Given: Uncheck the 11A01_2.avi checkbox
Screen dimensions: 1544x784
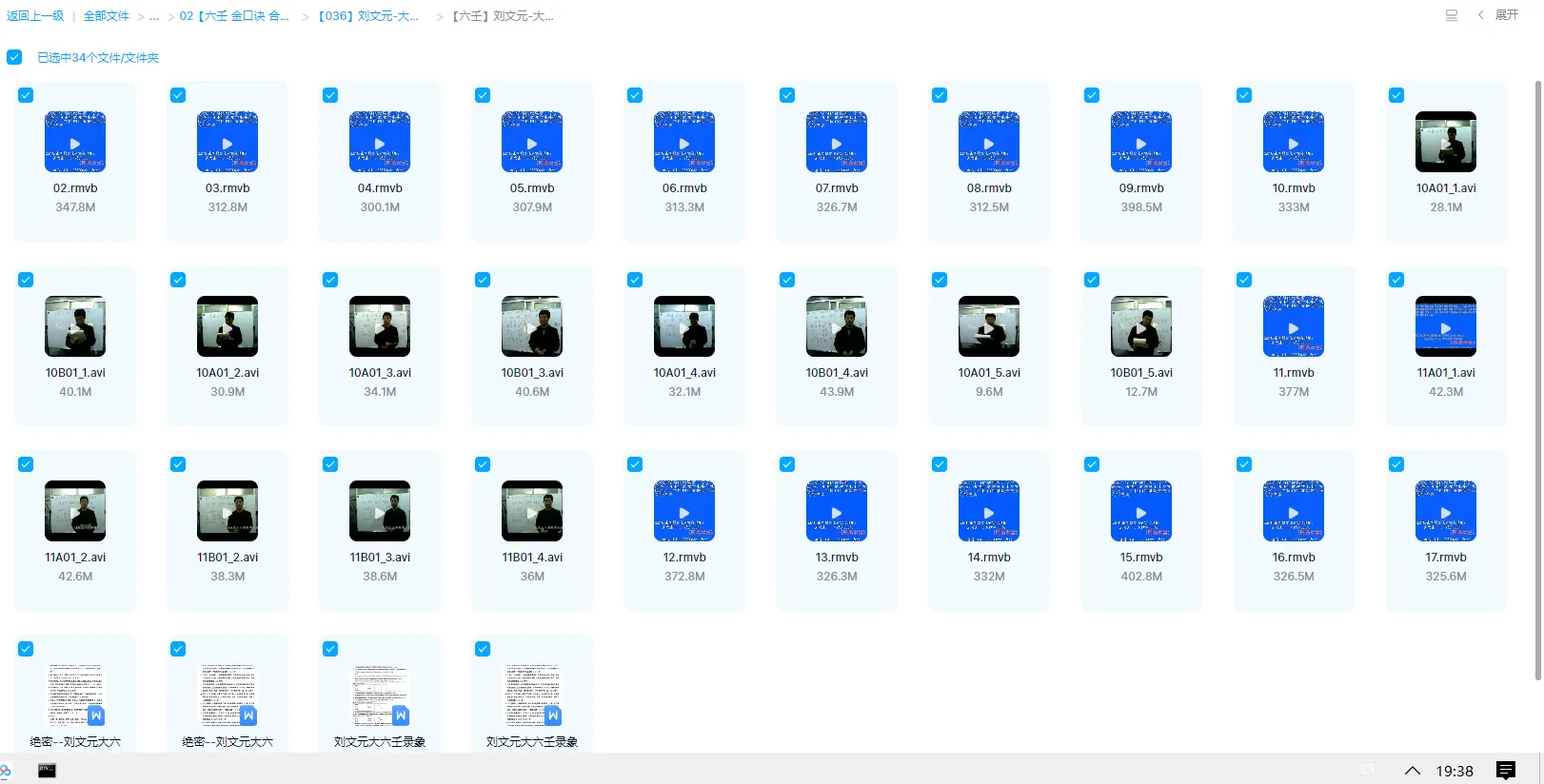Looking at the screenshot, I should tap(26, 464).
